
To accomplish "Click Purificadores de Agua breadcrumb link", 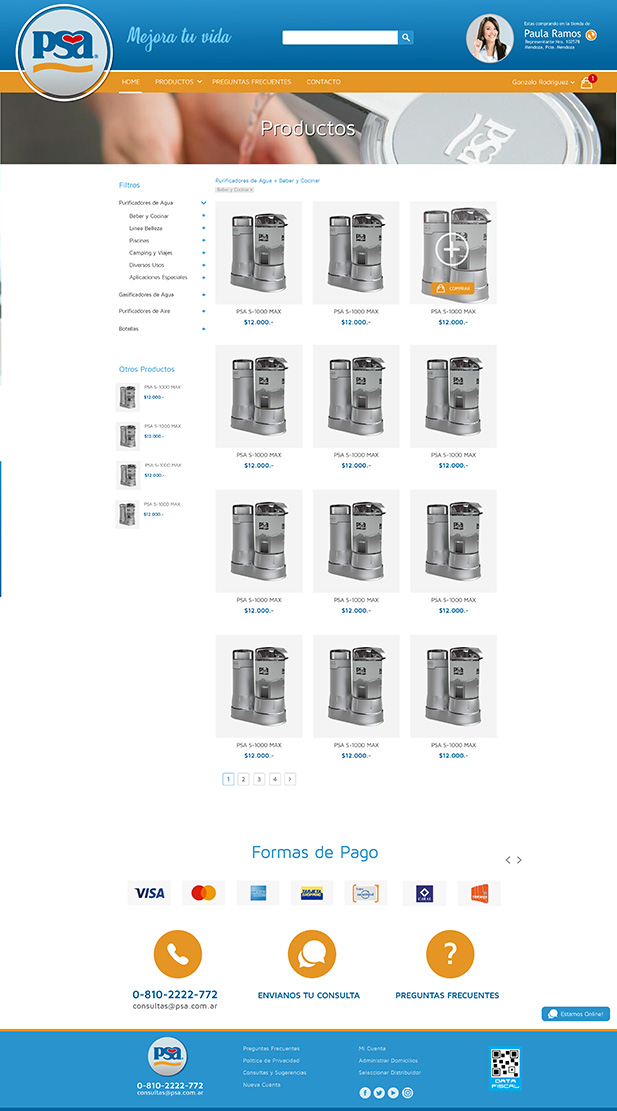I will [245, 181].
